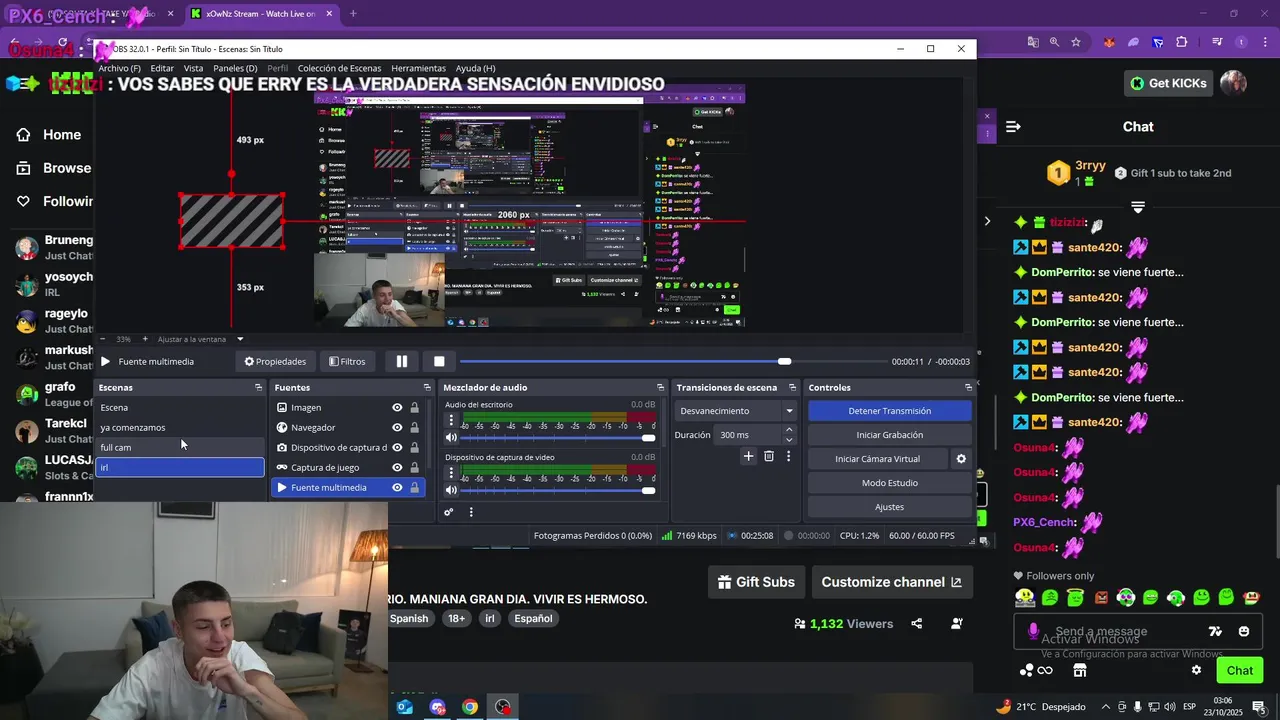Viewport: 1280px width, 720px height.
Task: Select the Imagen source row
Action: coord(348,407)
